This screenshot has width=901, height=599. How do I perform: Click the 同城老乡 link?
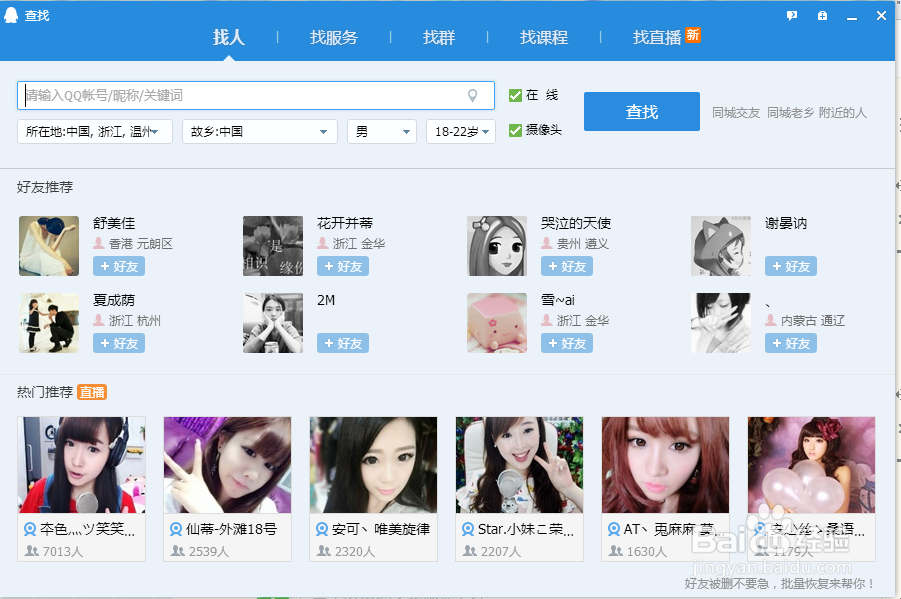(791, 113)
